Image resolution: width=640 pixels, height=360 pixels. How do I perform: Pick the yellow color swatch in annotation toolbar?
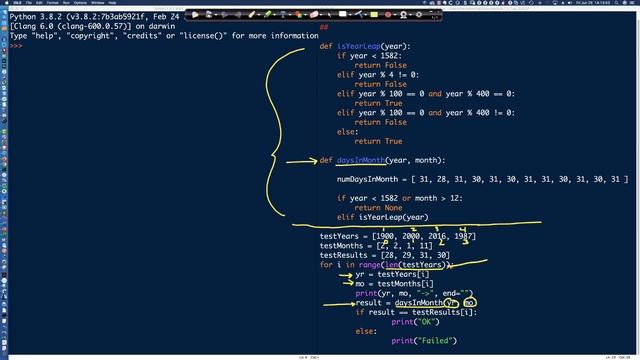point(374,15)
